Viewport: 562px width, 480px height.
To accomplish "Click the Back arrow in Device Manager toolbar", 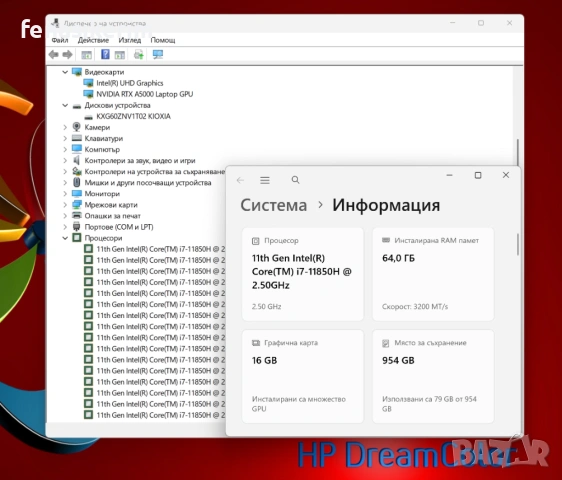I will (x=53, y=55).
